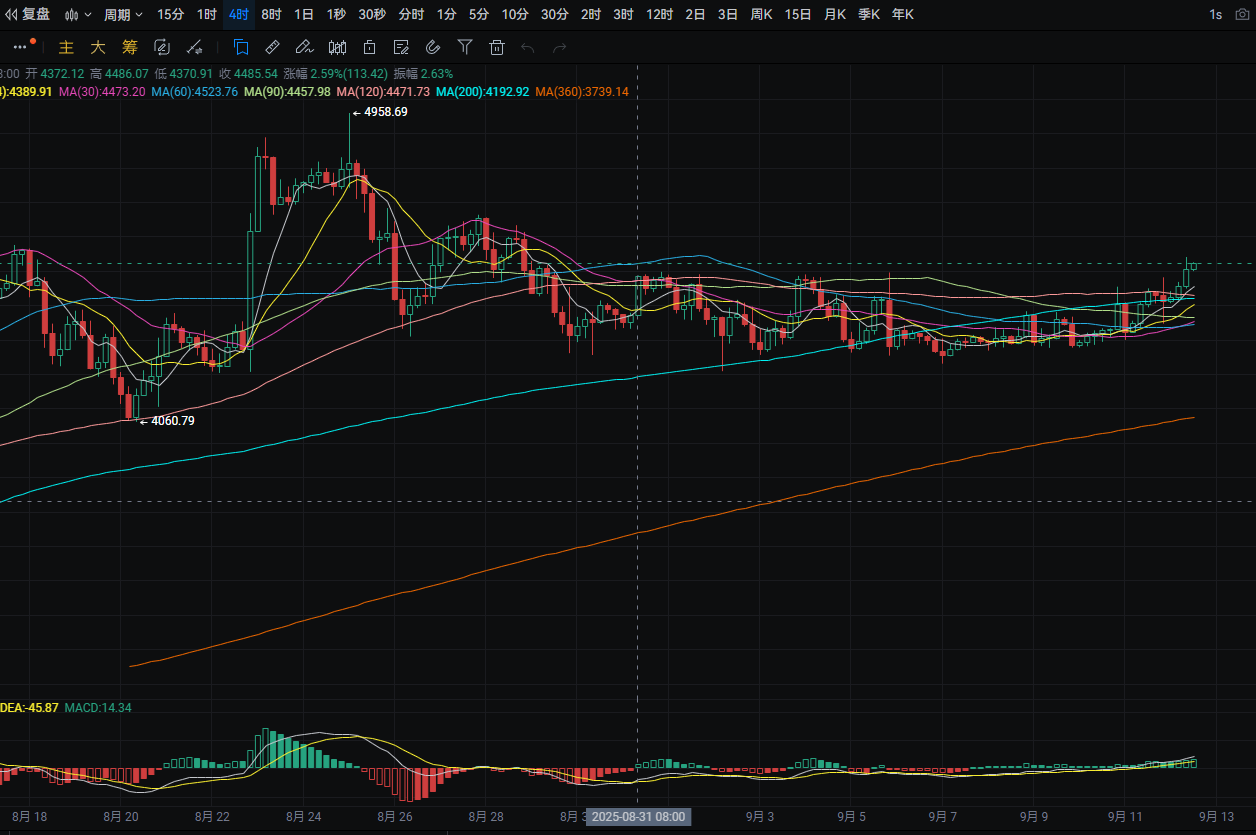The height and width of the screenshot is (835, 1256).
Task: Delete drawings with the trash icon
Action: click(497, 47)
